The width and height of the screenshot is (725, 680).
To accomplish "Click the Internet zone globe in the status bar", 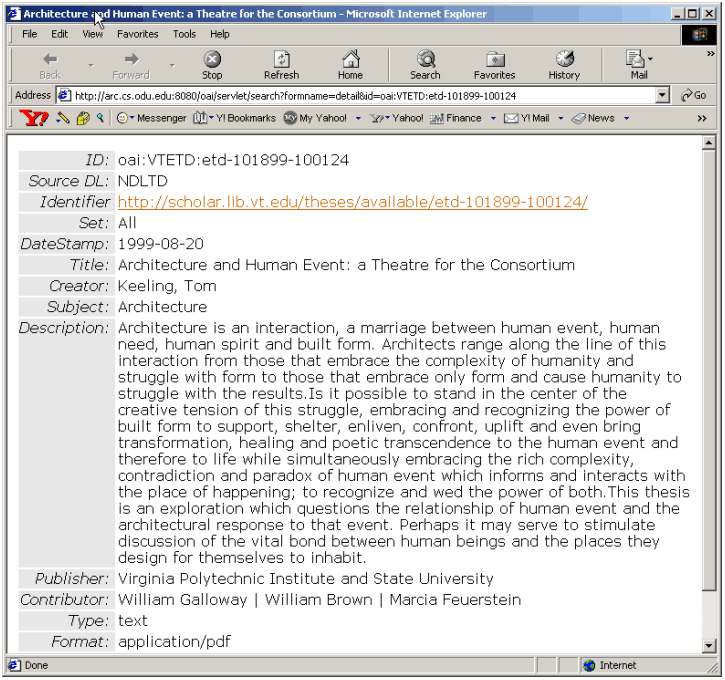I will tap(589, 665).
